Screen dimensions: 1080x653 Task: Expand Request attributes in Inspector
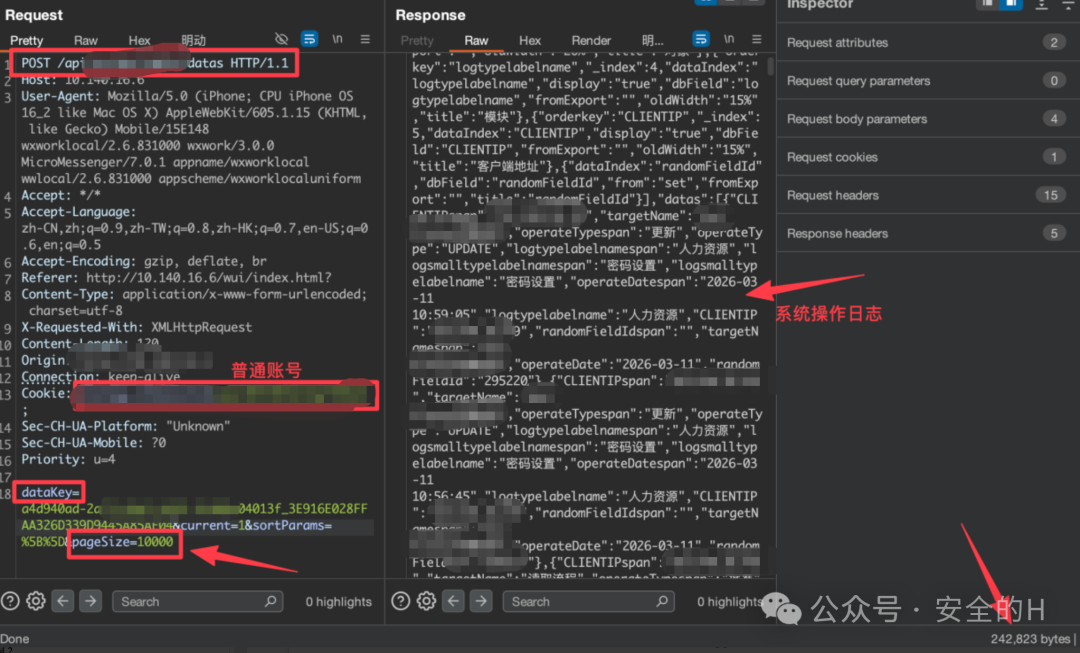[x=927, y=43]
